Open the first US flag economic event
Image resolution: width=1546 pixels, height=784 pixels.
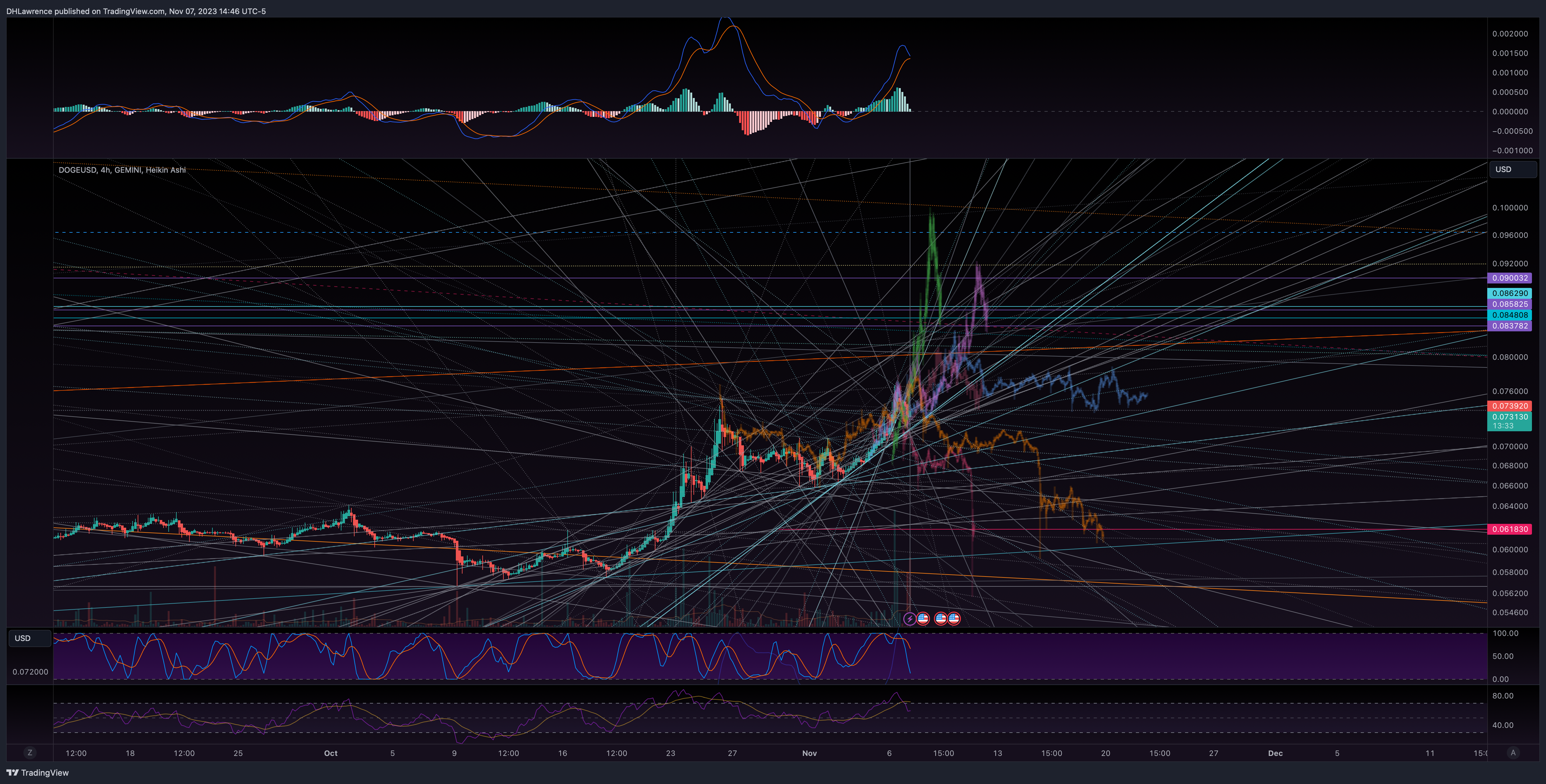[x=923, y=618]
